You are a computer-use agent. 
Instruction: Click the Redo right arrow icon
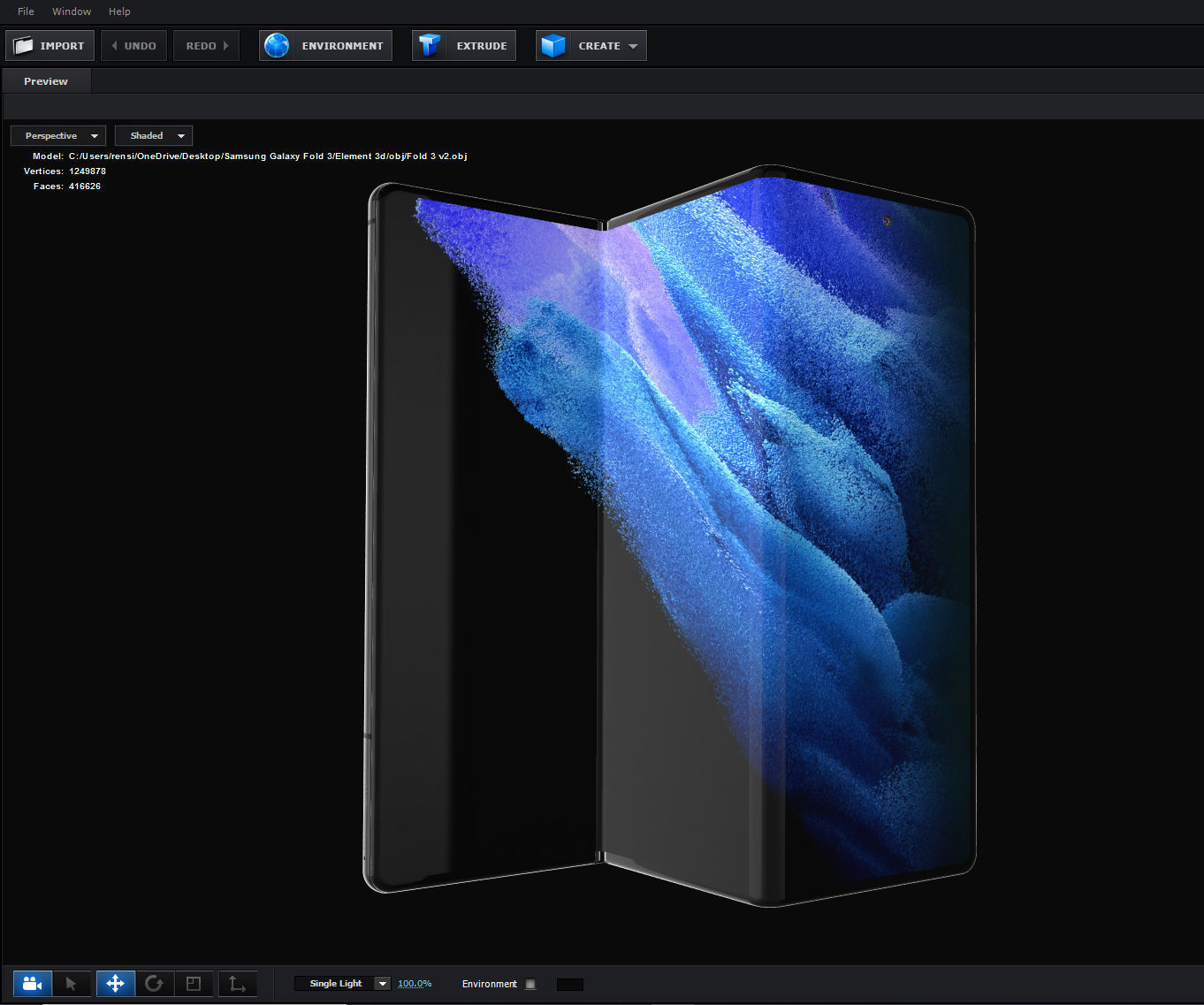tap(225, 46)
